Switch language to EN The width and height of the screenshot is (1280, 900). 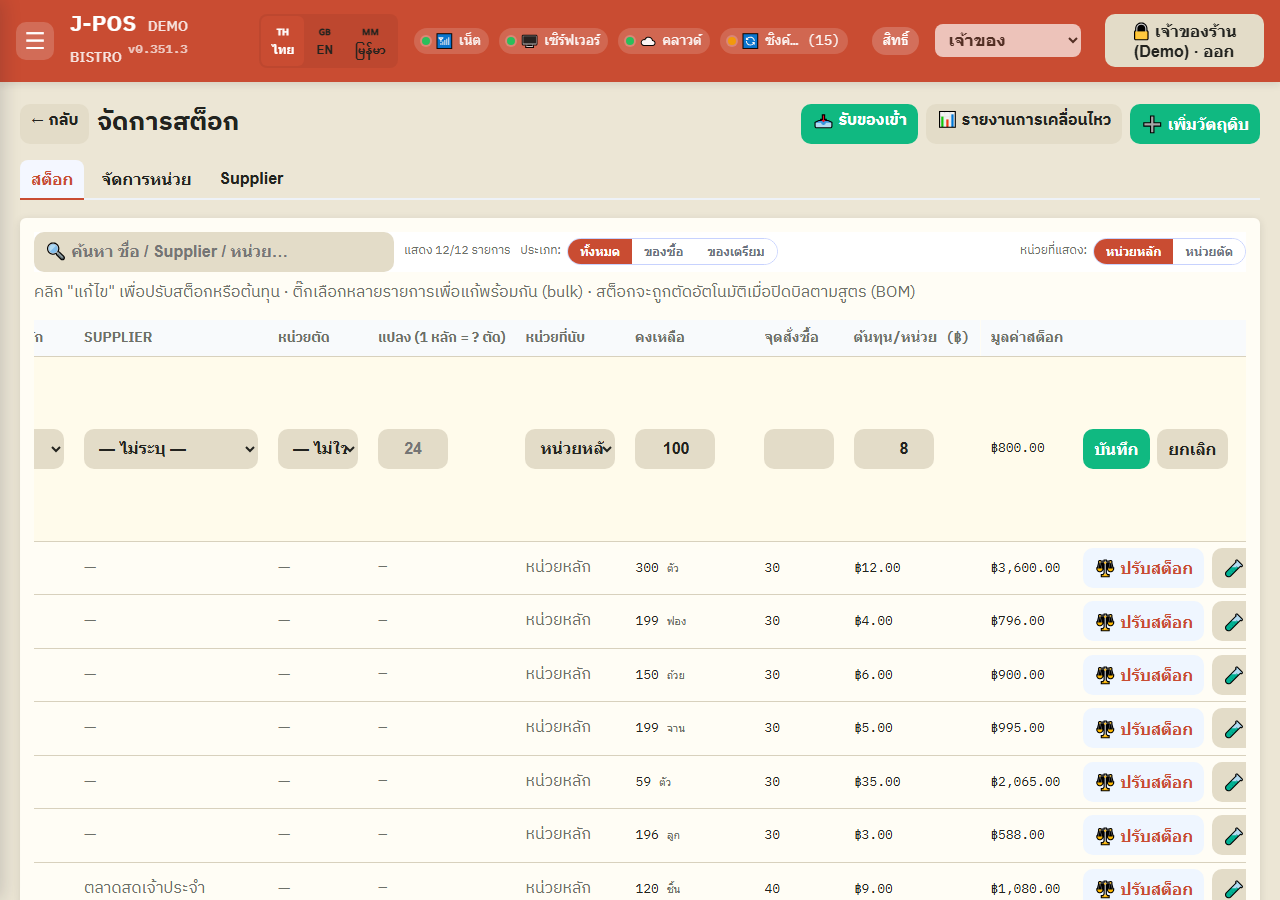coord(325,41)
